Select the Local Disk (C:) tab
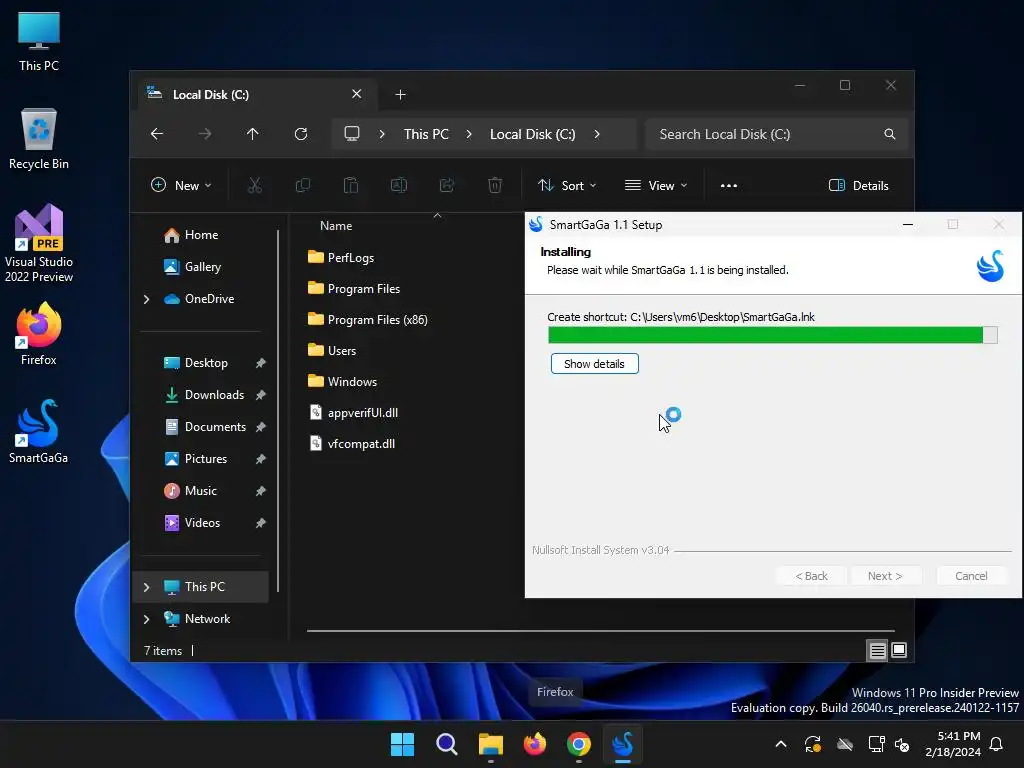The height and width of the screenshot is (768, 1024). tap(256, 95)
